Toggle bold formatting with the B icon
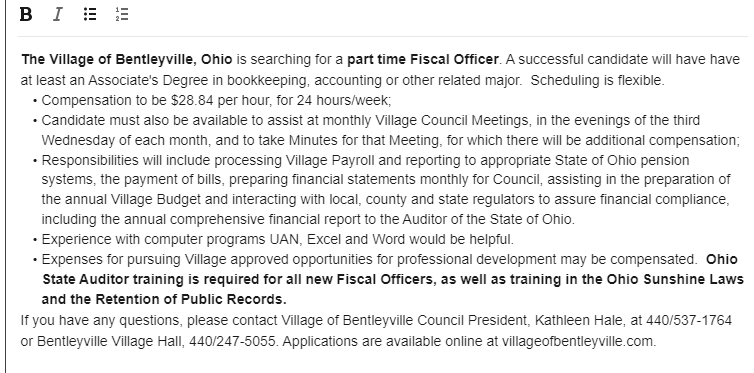 pos(26,14)
